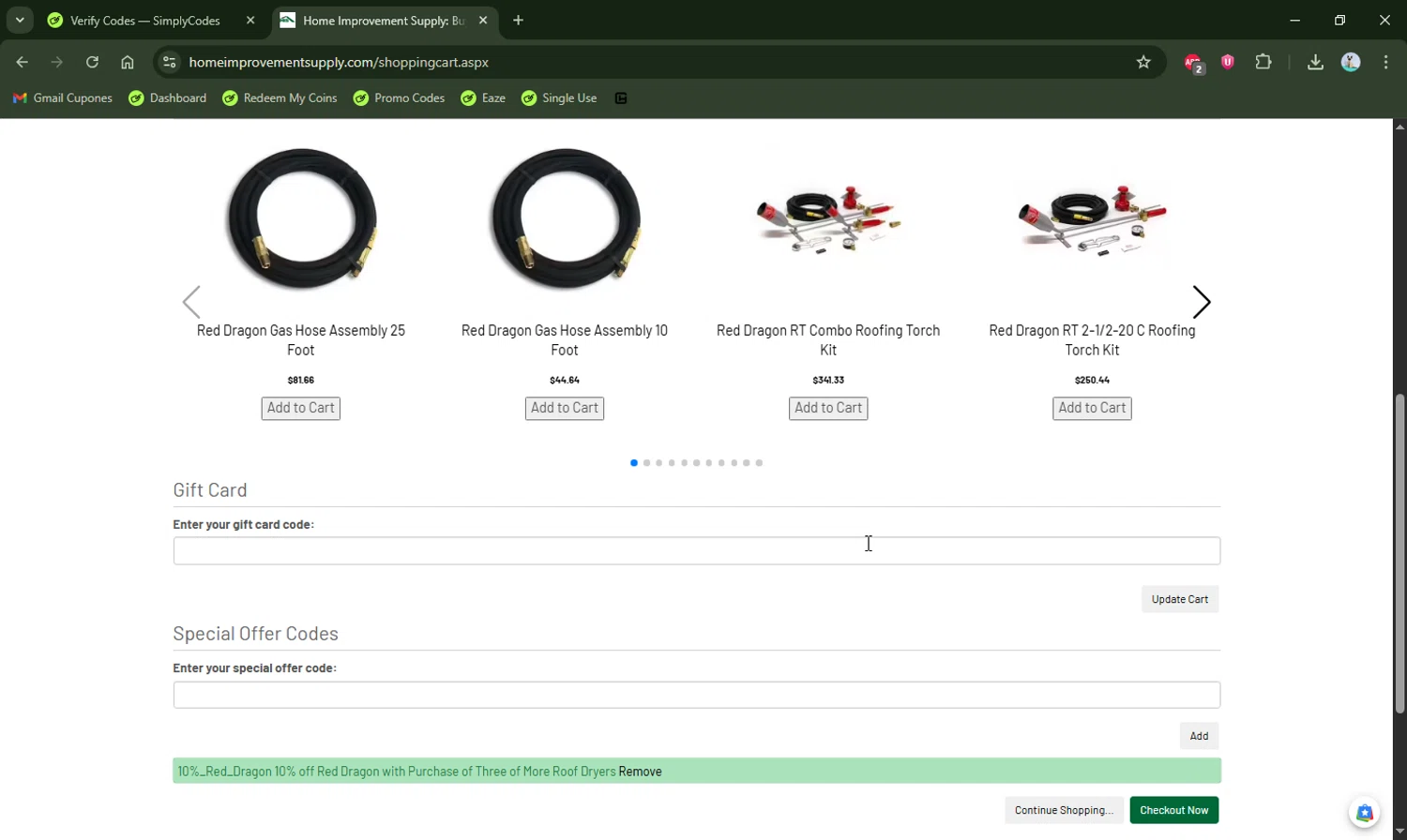The height and width of the screenshot is (840, 1407).
Task: Open the extensions puzzle menu
Action: [x=1263, y=62]
